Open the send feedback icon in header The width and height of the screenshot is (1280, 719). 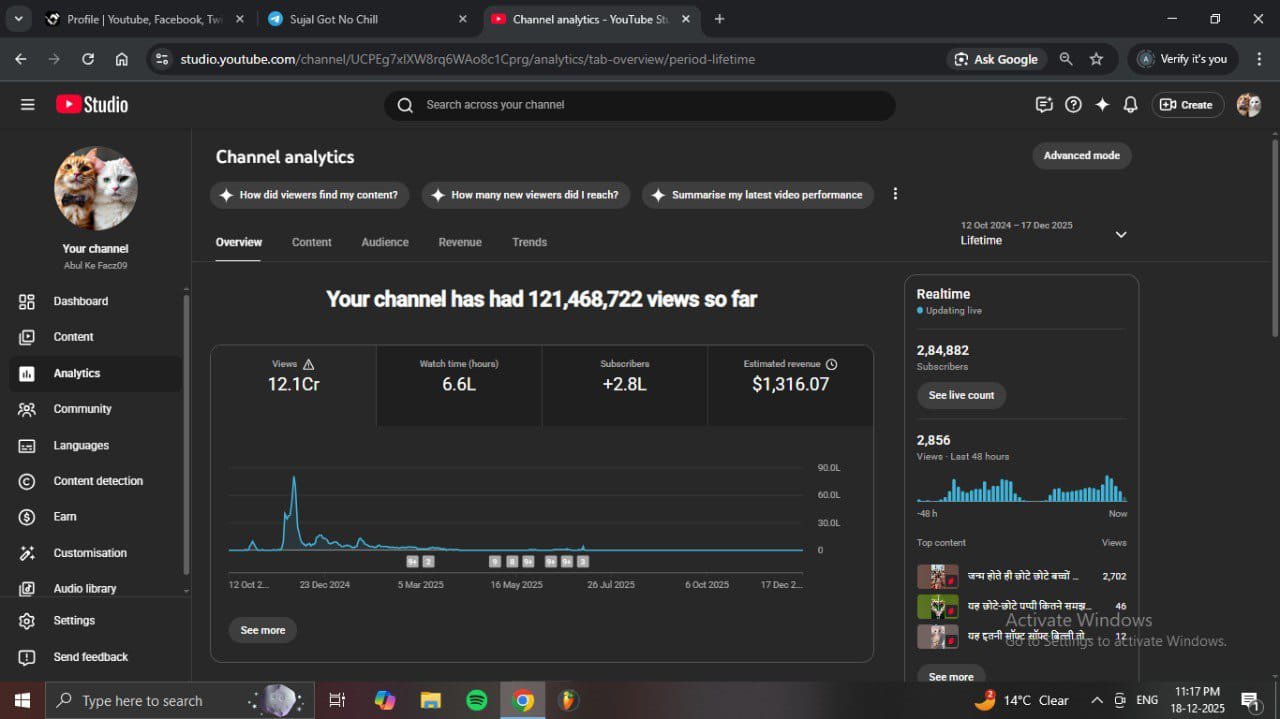(1044, 105)
